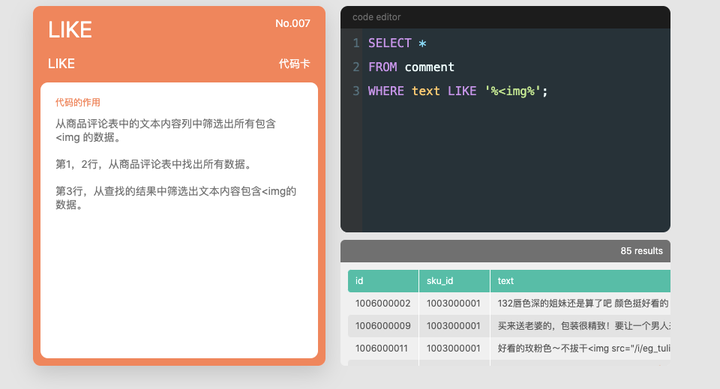720x389 pixels.
Task: Click the 'comment' table name in code
Action: (x=429, y=67)
